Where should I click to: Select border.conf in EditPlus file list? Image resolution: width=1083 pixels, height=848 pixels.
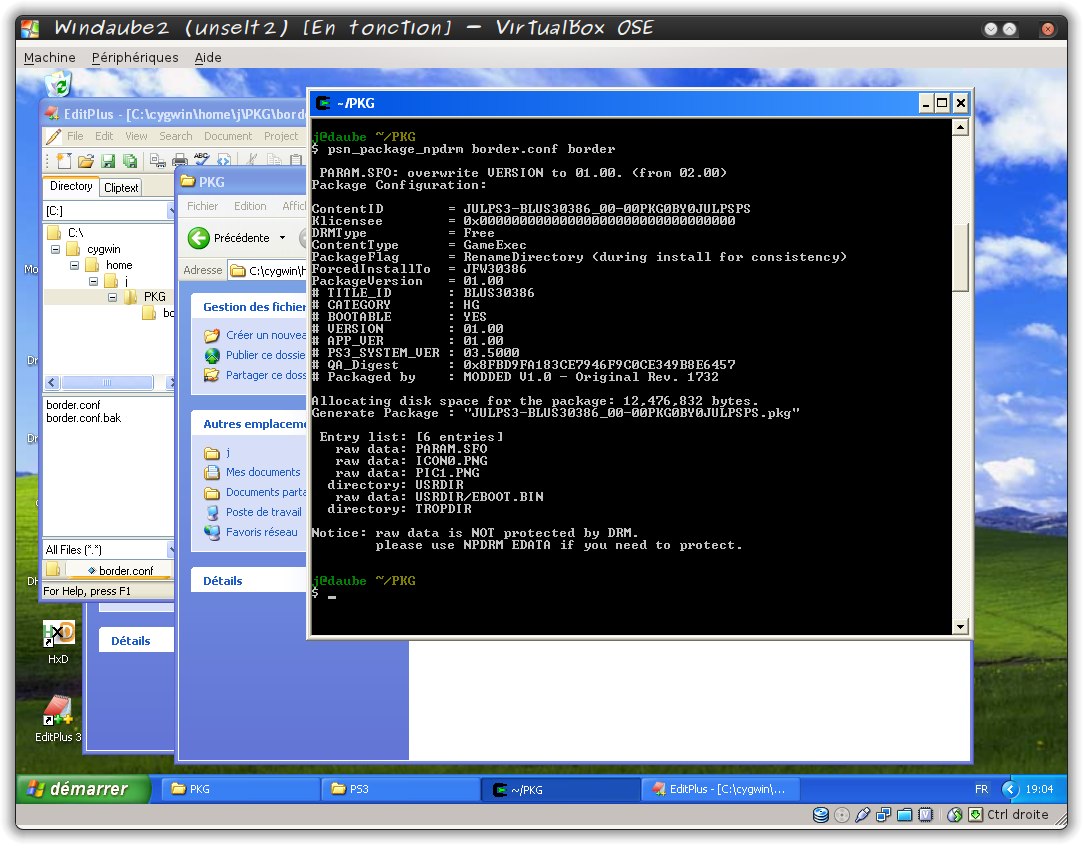(73, 405)
